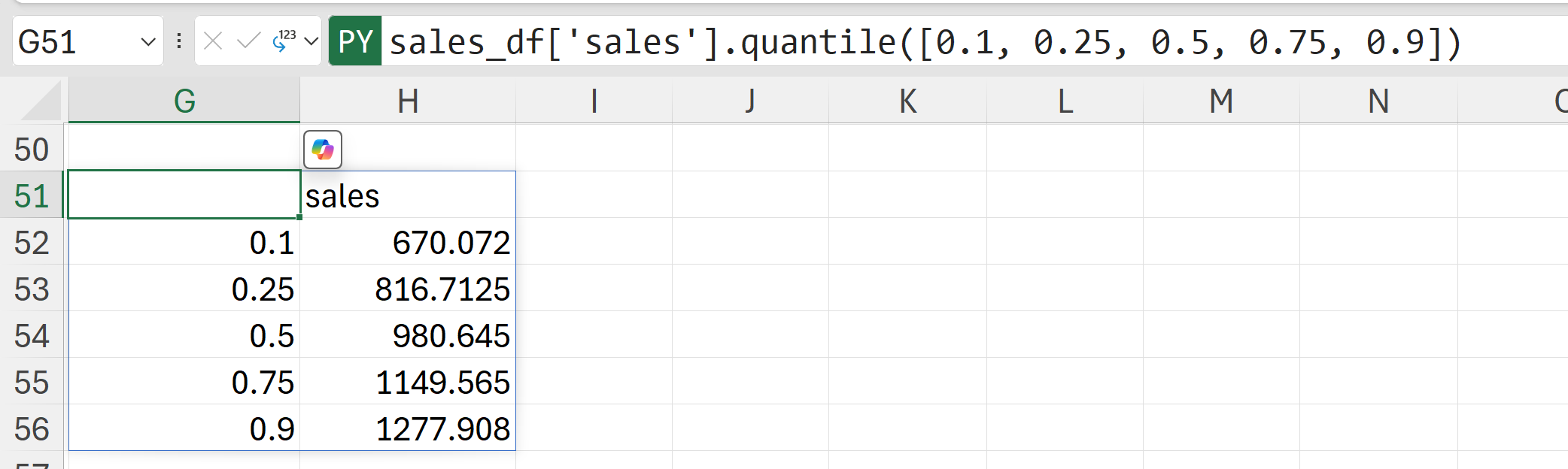The image size is (1568, 469).
Task: Select row 53 header
Action: tap(32, 289)
